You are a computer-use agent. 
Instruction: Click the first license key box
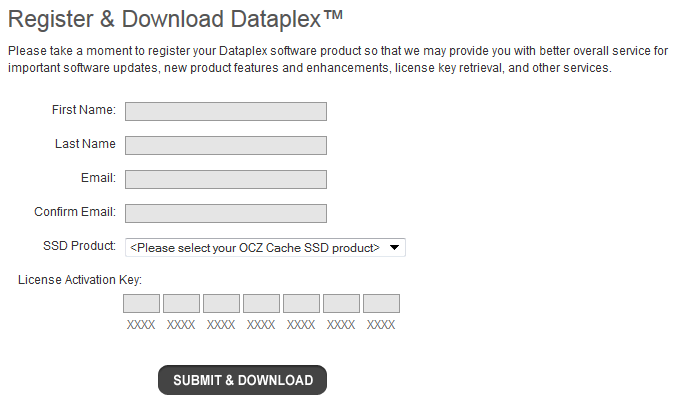click(x=141, y=303)
